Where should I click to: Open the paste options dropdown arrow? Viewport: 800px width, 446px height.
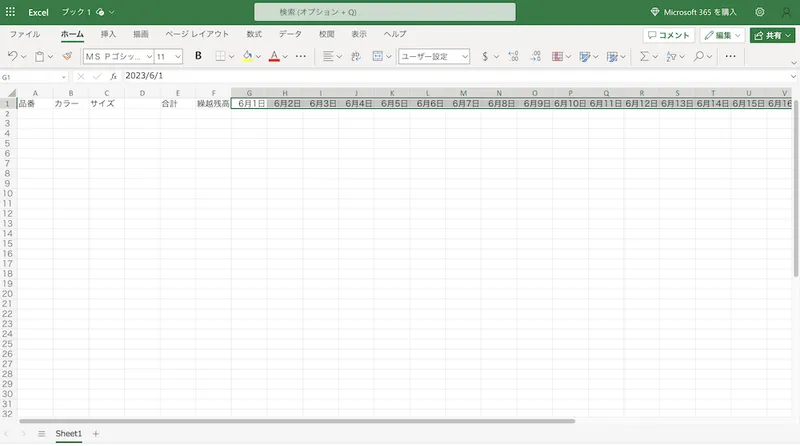click(50, 56)
